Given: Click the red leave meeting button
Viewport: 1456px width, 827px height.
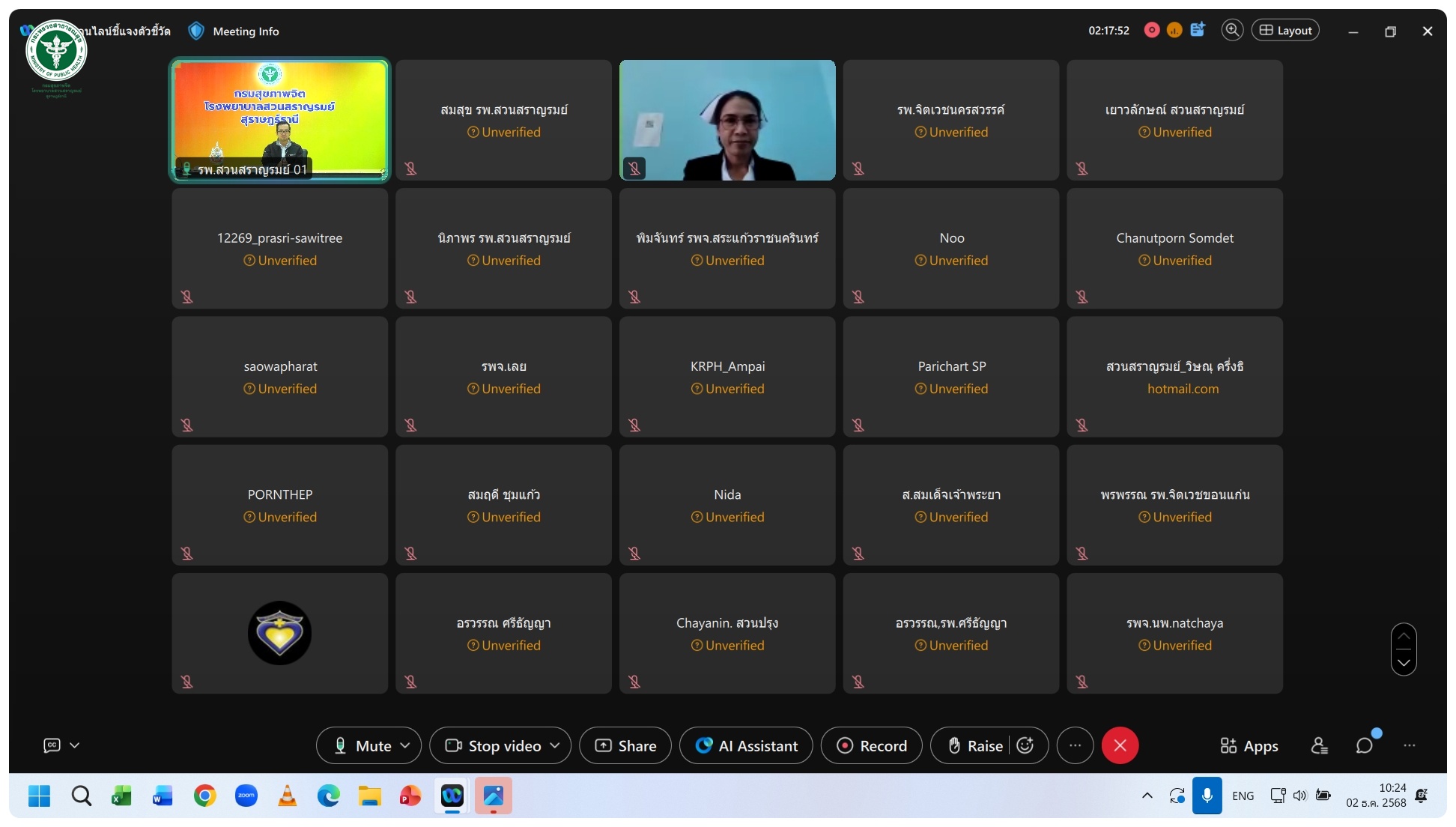Looking at the screenshot, I should (x=1120, y=745).
